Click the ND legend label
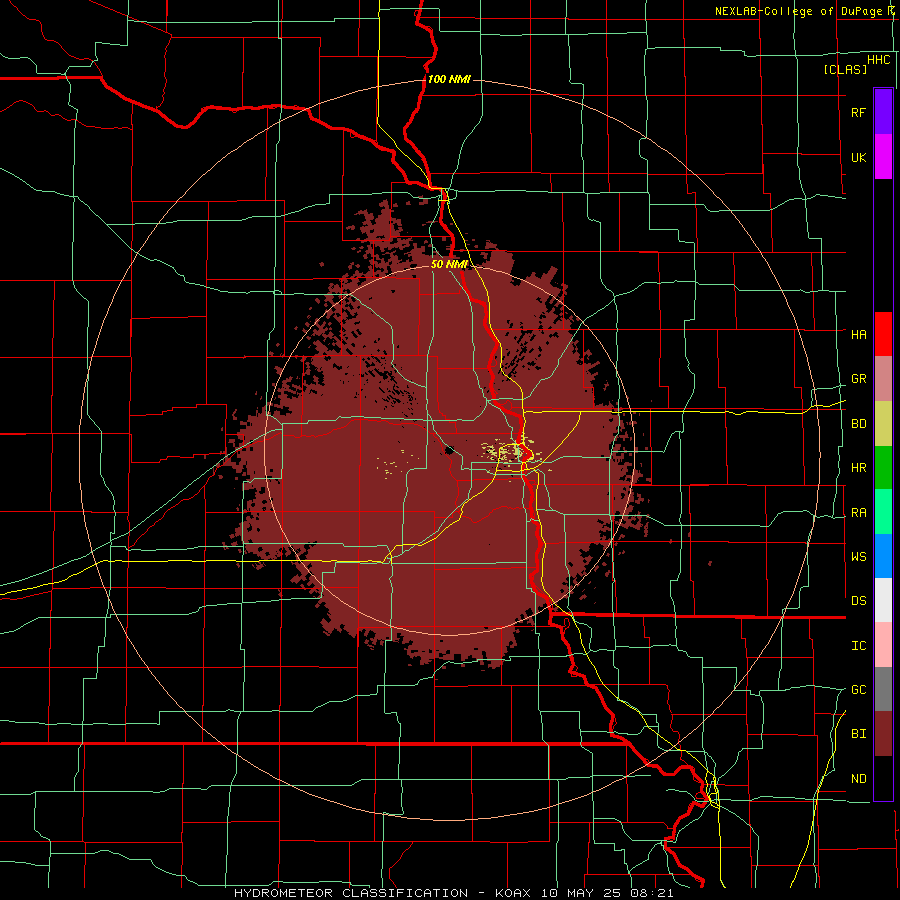900x900 pixels. point(858,779)
